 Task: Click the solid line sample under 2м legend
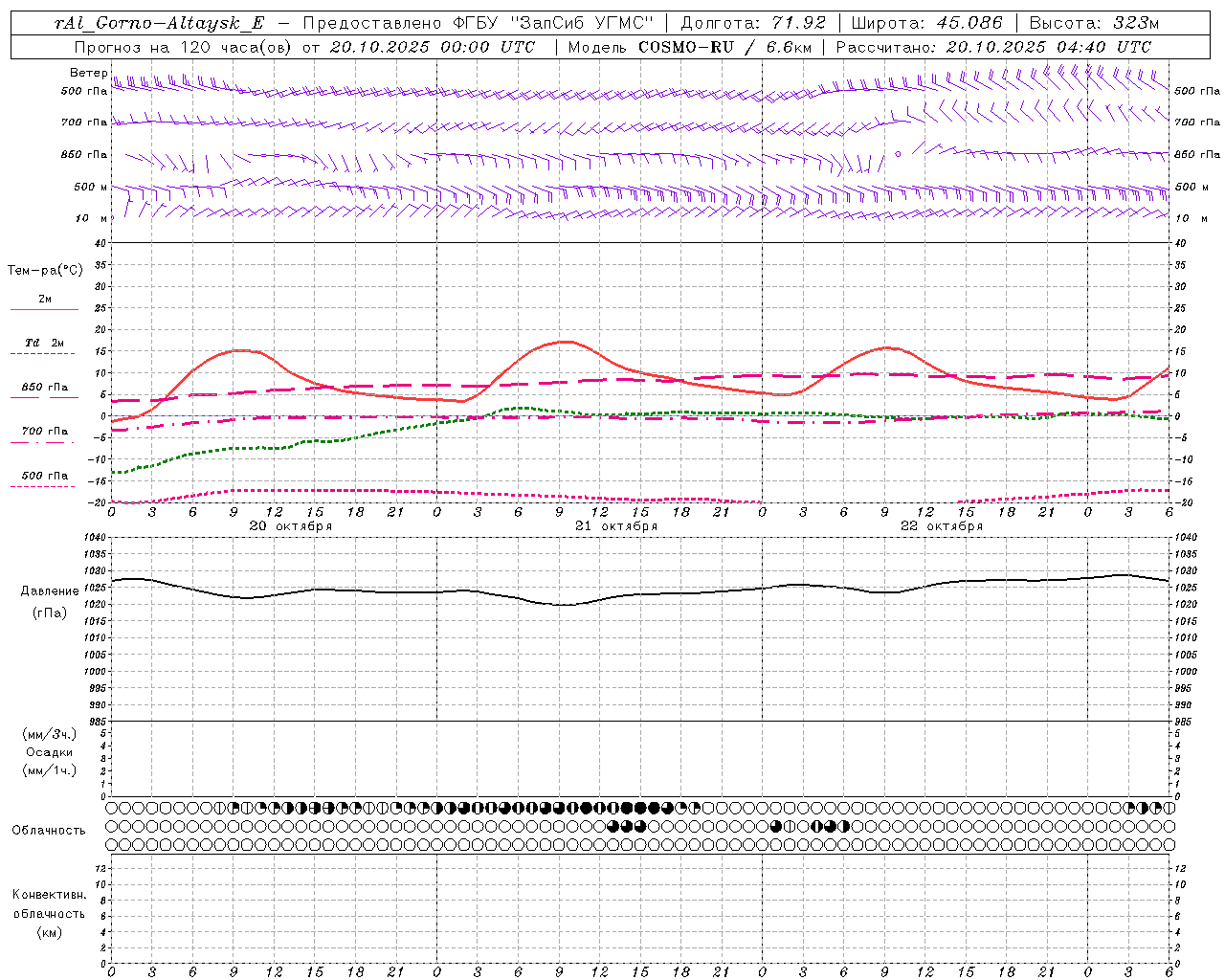coord(44,310)
